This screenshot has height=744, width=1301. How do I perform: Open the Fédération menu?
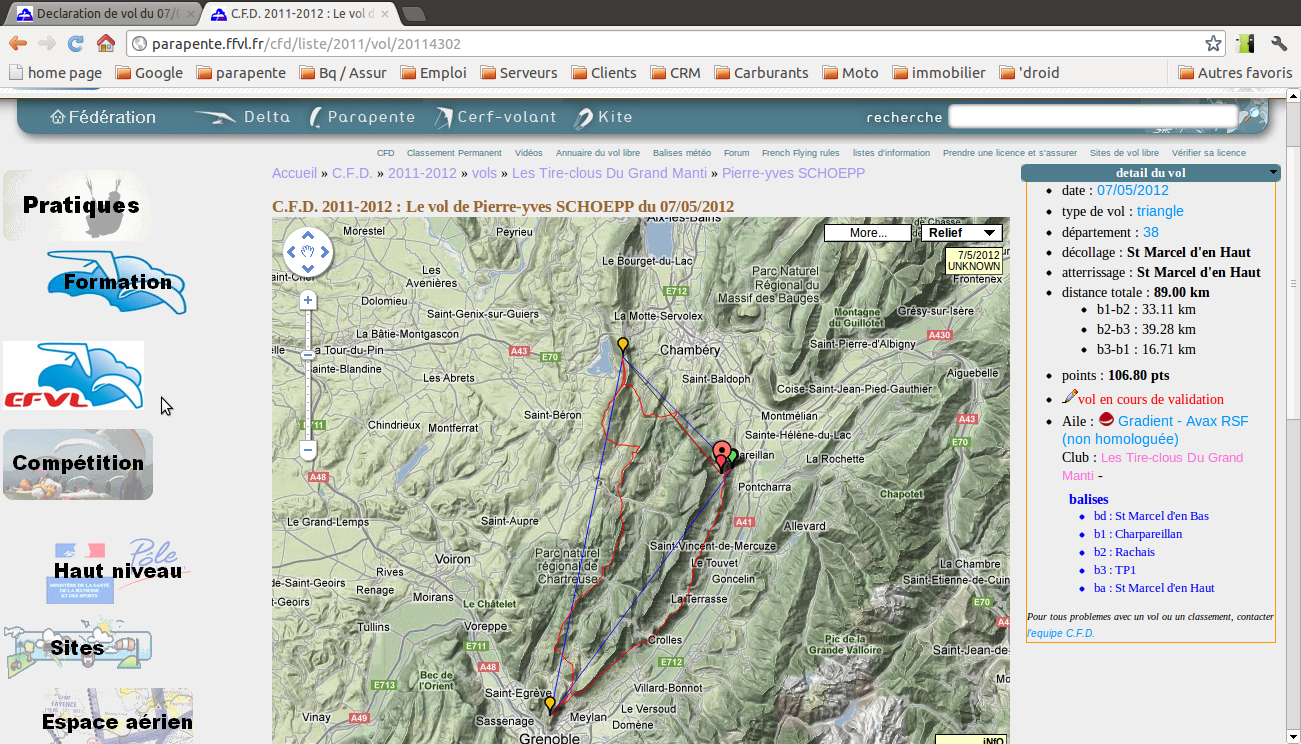pos(103,117)
